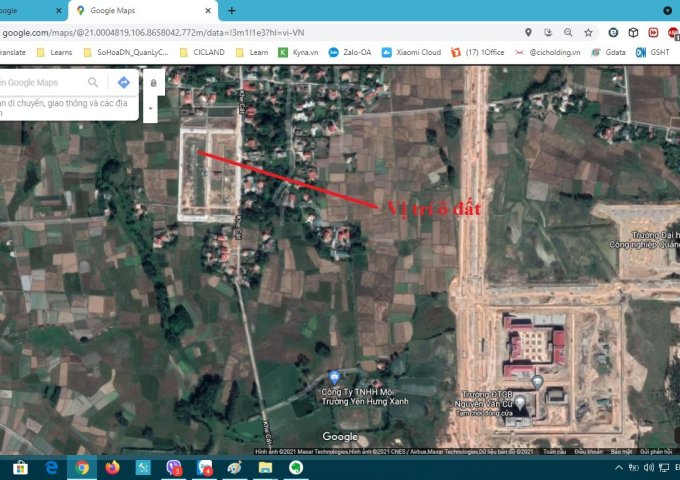Open directions with the blue diamond icon
Viewport: 680px width, 480px height.
pos(123,82)
